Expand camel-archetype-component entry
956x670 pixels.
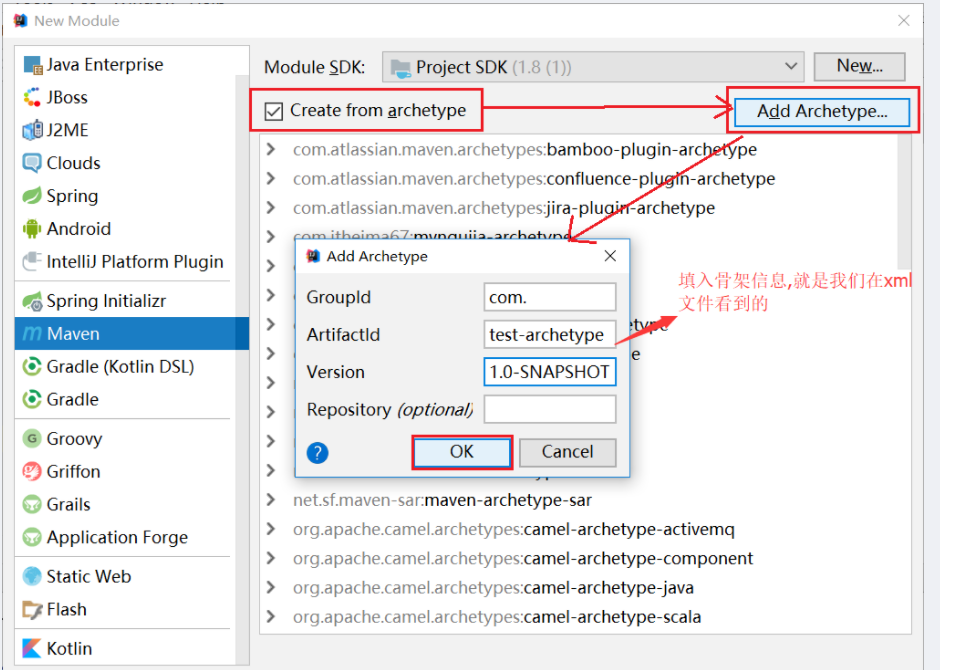pyautogui.click(x=271, y=558)
